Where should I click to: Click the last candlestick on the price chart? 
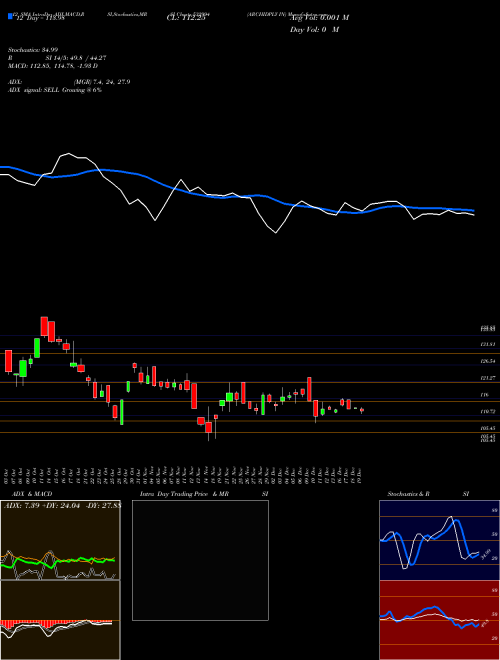click(x=362, y=410)
